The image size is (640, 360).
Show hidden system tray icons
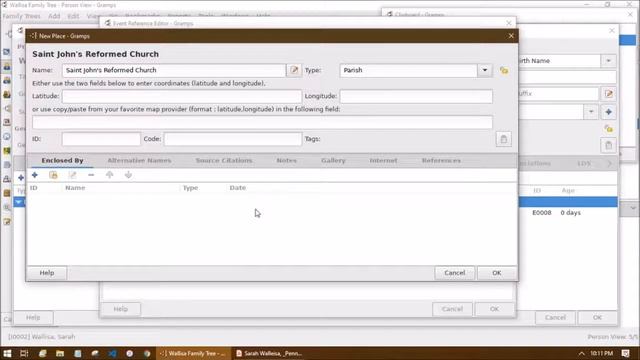[582, 353]
